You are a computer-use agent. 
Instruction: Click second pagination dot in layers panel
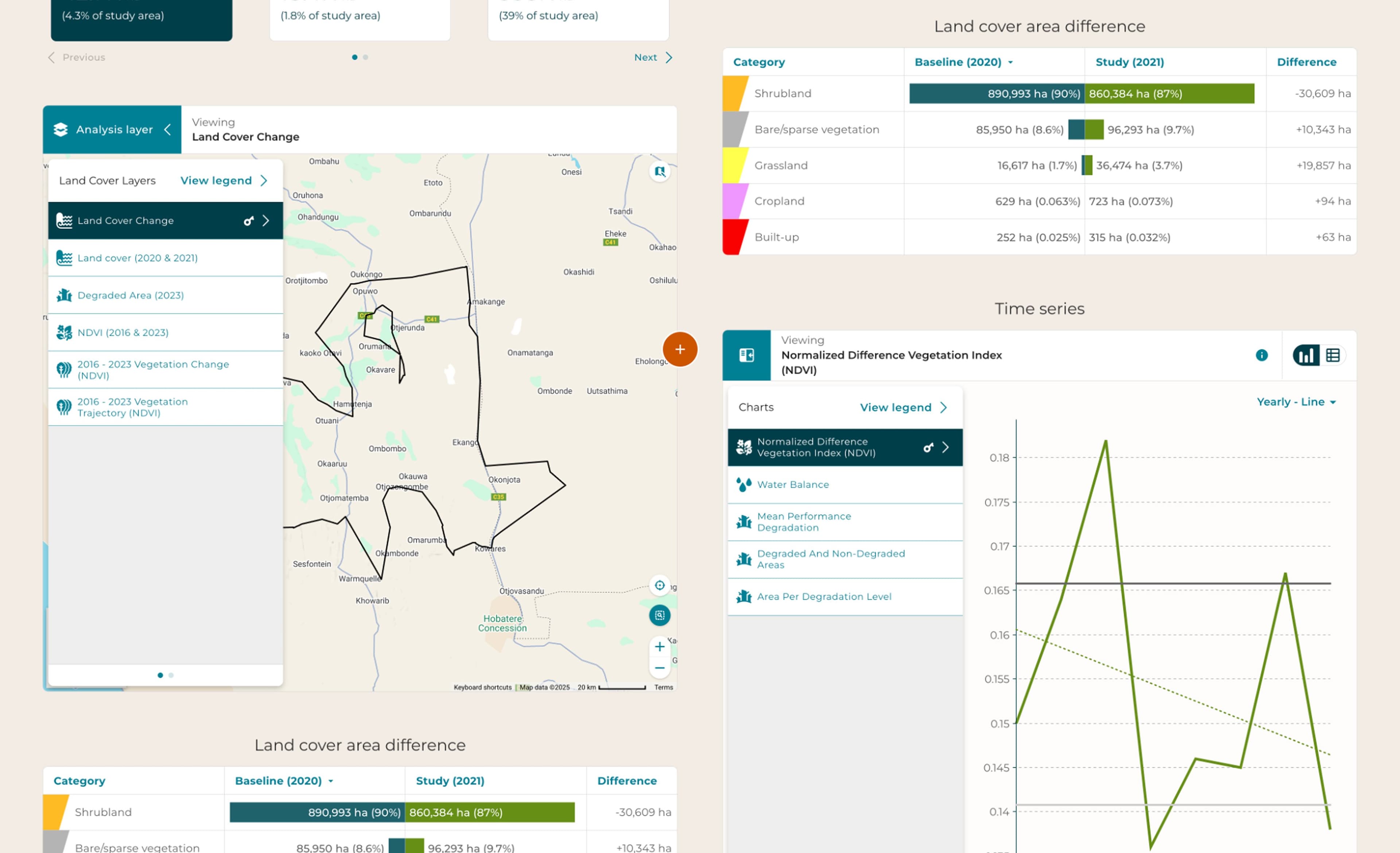tap(171, 675)
